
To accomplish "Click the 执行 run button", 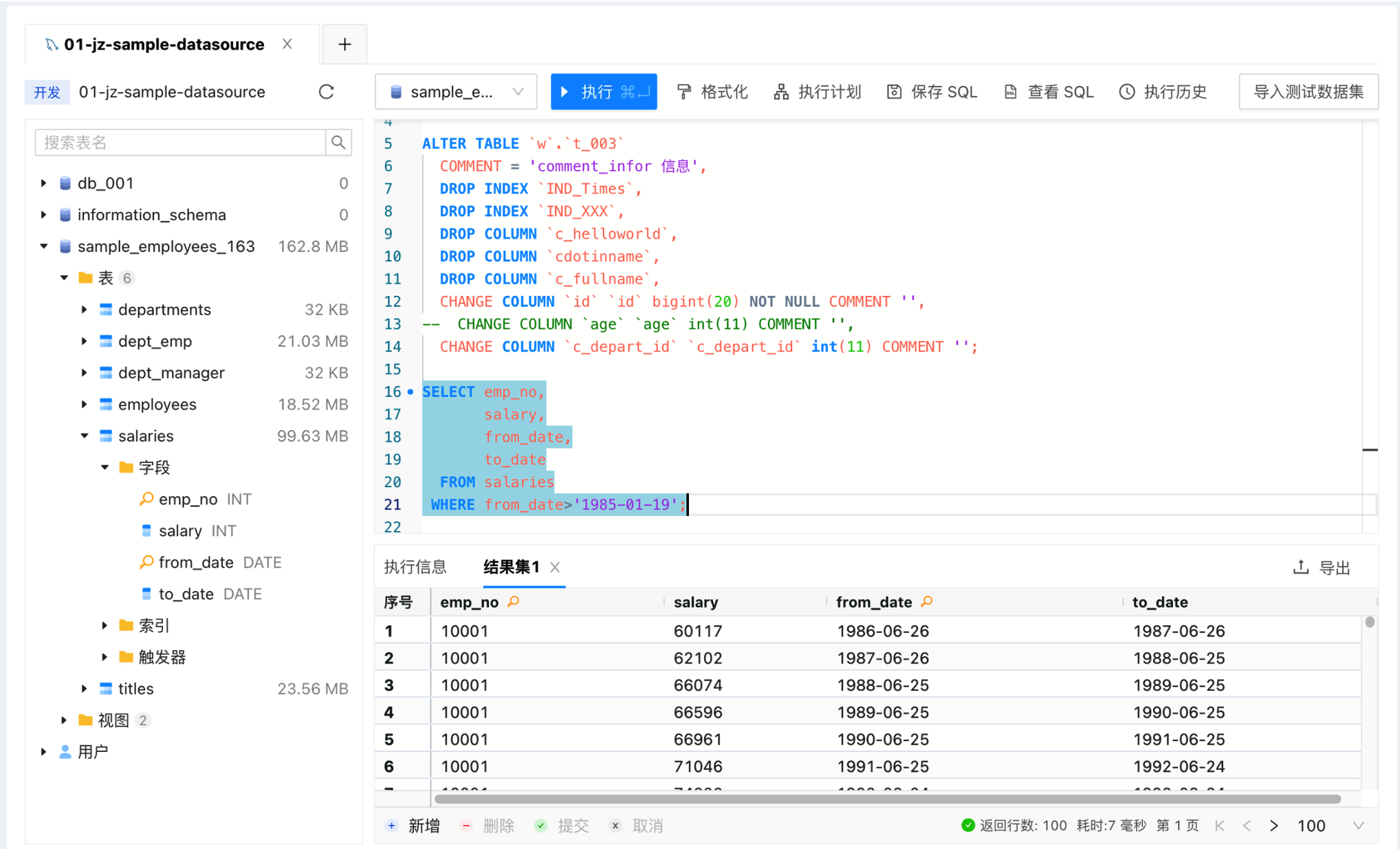I will click(x=604, y=92).
